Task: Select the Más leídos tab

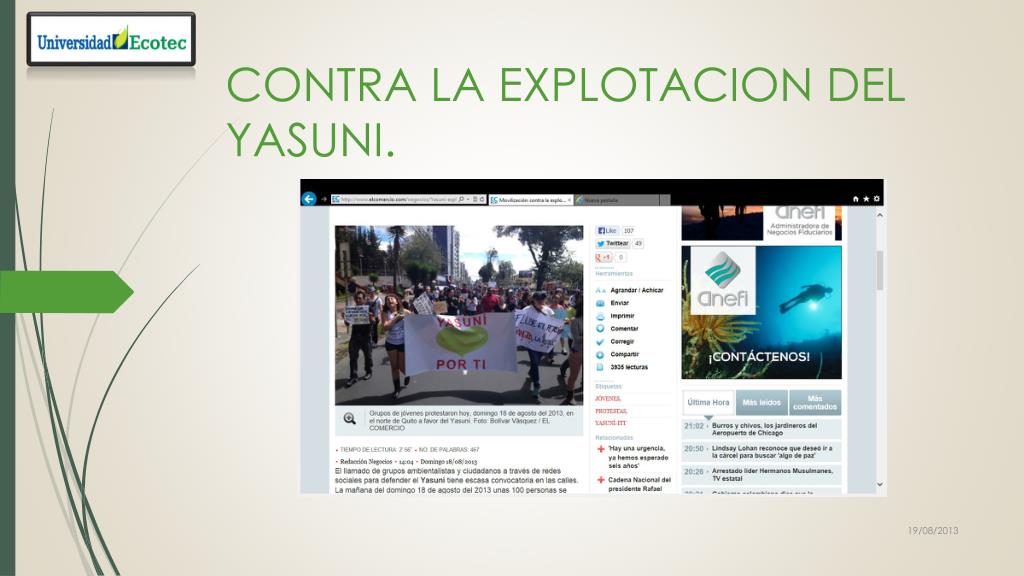Action: click(x=761, y=402)
